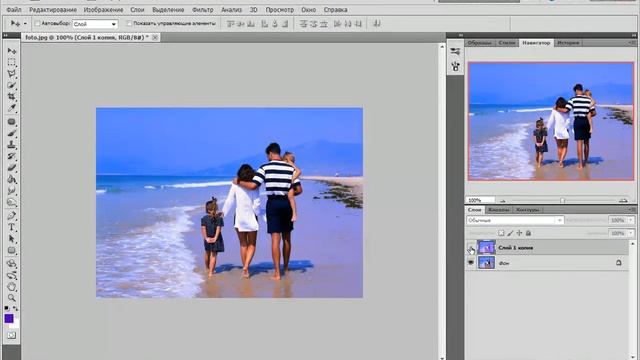Open the Изображение menu
Image resolution: width=640 pixels, height=360 pixels.
click(103, 9)
